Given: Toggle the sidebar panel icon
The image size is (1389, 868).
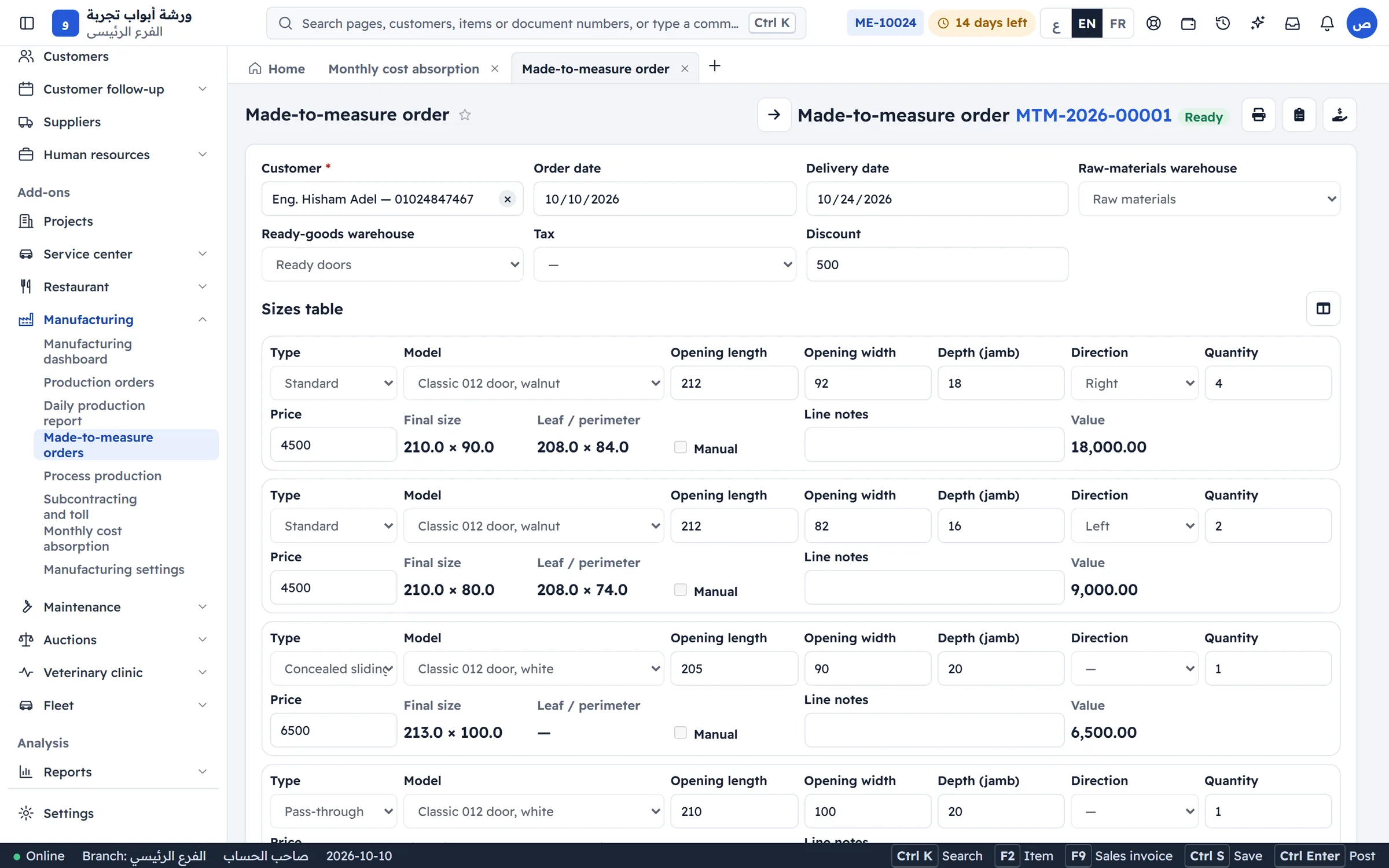Looking at the screenshot, I should pyautogui.click(x=27, y=23).
